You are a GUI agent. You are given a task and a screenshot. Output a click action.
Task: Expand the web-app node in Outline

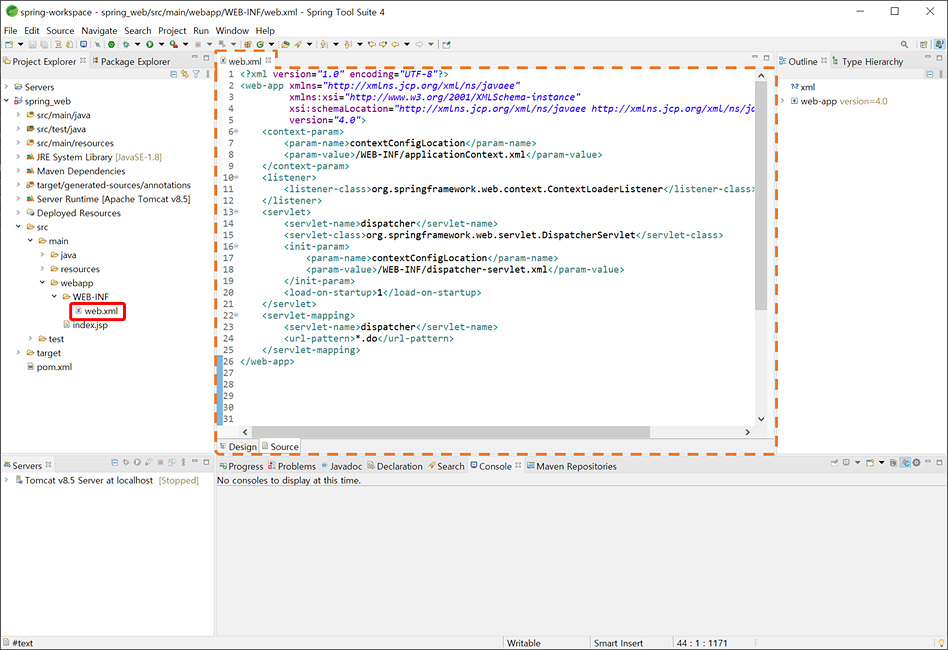[x=783, y=101]
